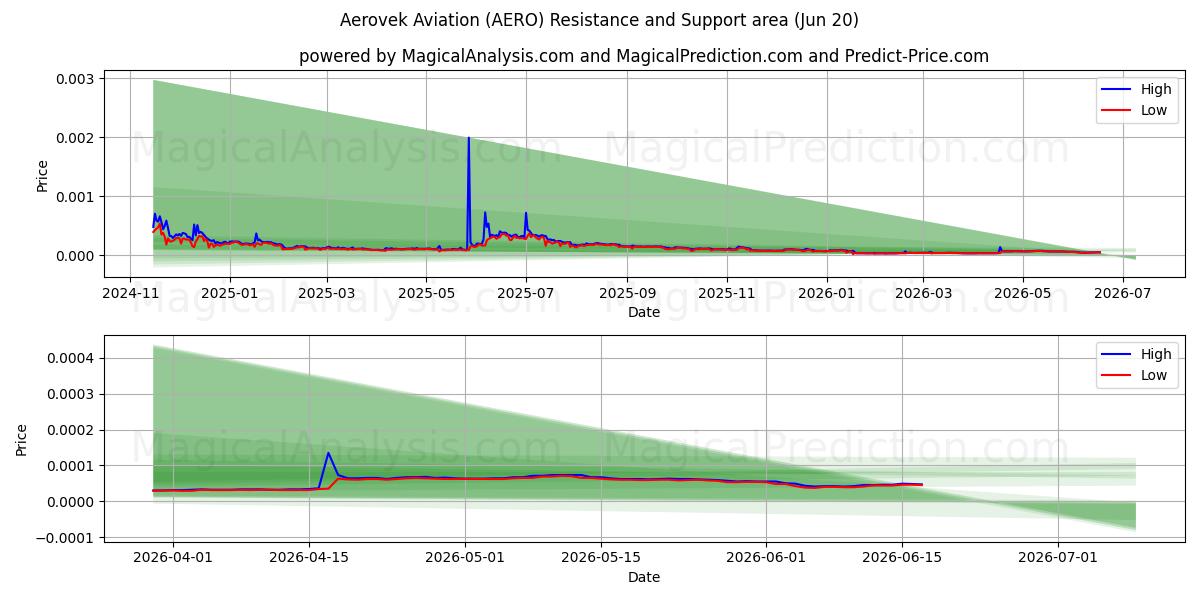
Task: Click the 'Price' axis title of the top chart
Action: [42, 176]
